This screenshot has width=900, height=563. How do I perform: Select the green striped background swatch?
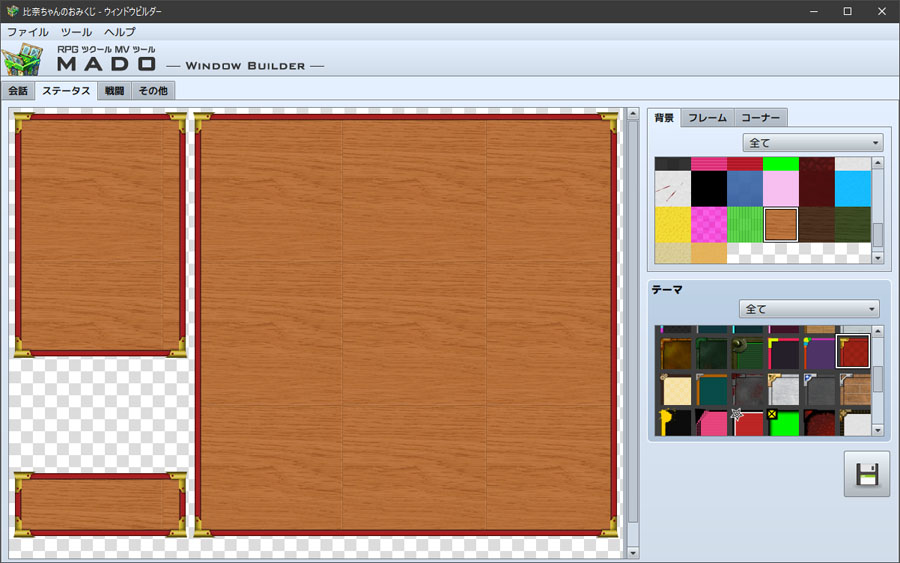[744, 224]
